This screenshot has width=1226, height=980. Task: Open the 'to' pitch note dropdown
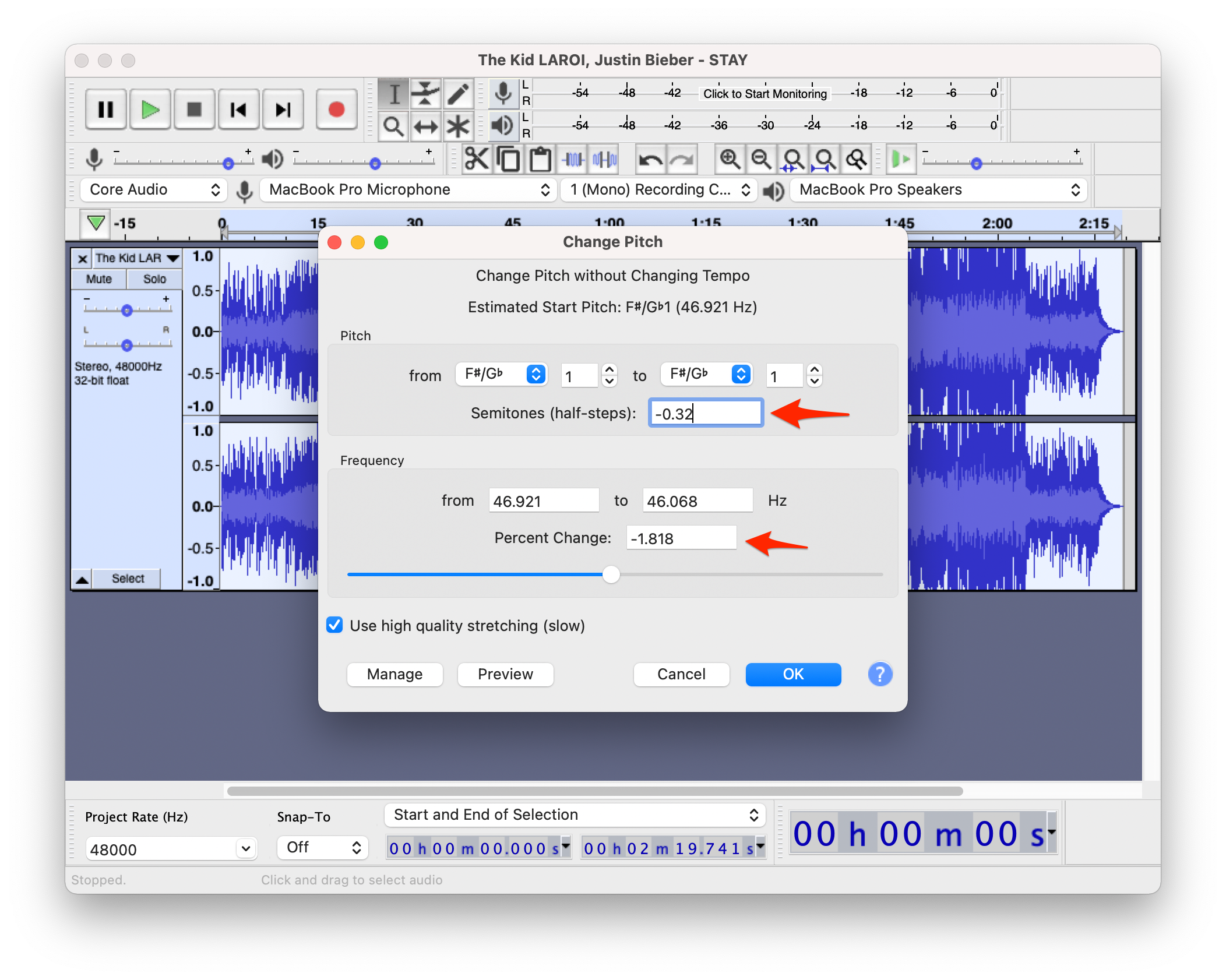click(x=706, y=374)
